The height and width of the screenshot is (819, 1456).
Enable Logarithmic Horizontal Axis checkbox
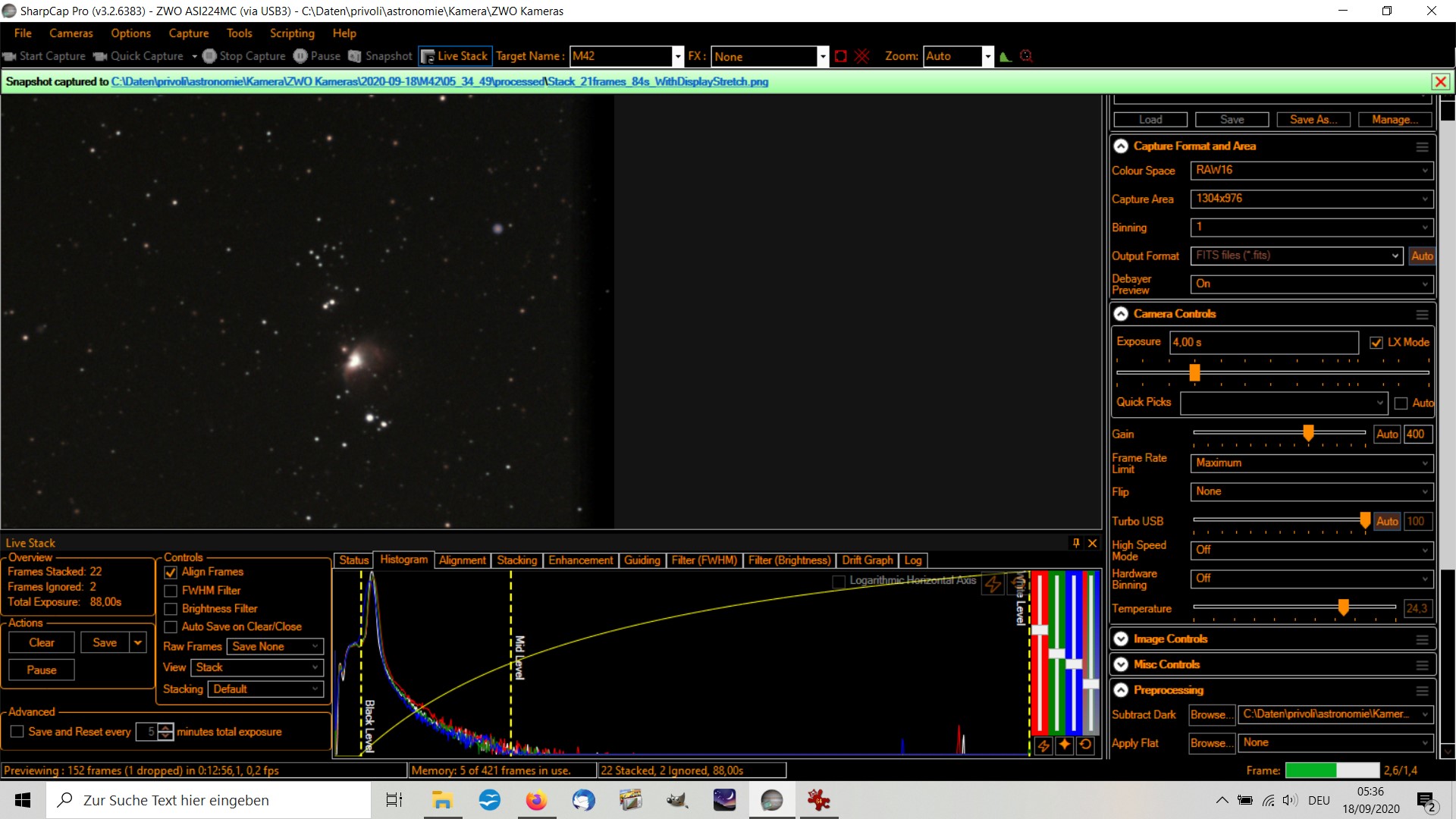(839, 582)
